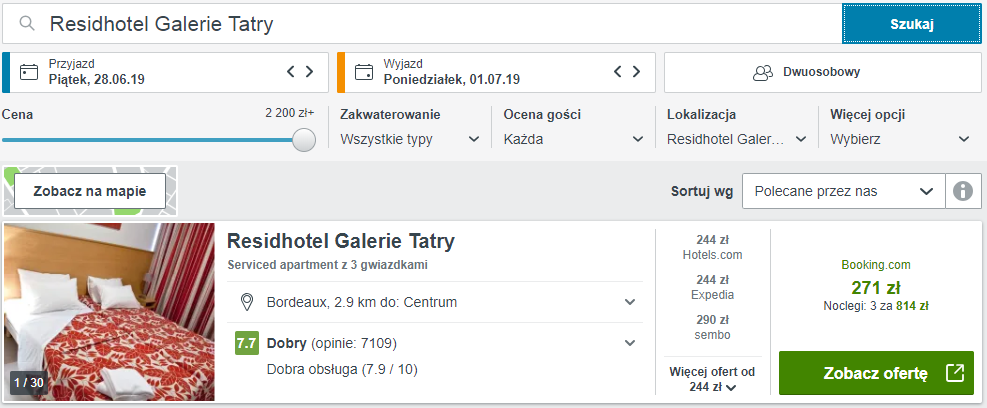Click the Szukaj search button
Screen dimensions: 987x408
point(911,24)
